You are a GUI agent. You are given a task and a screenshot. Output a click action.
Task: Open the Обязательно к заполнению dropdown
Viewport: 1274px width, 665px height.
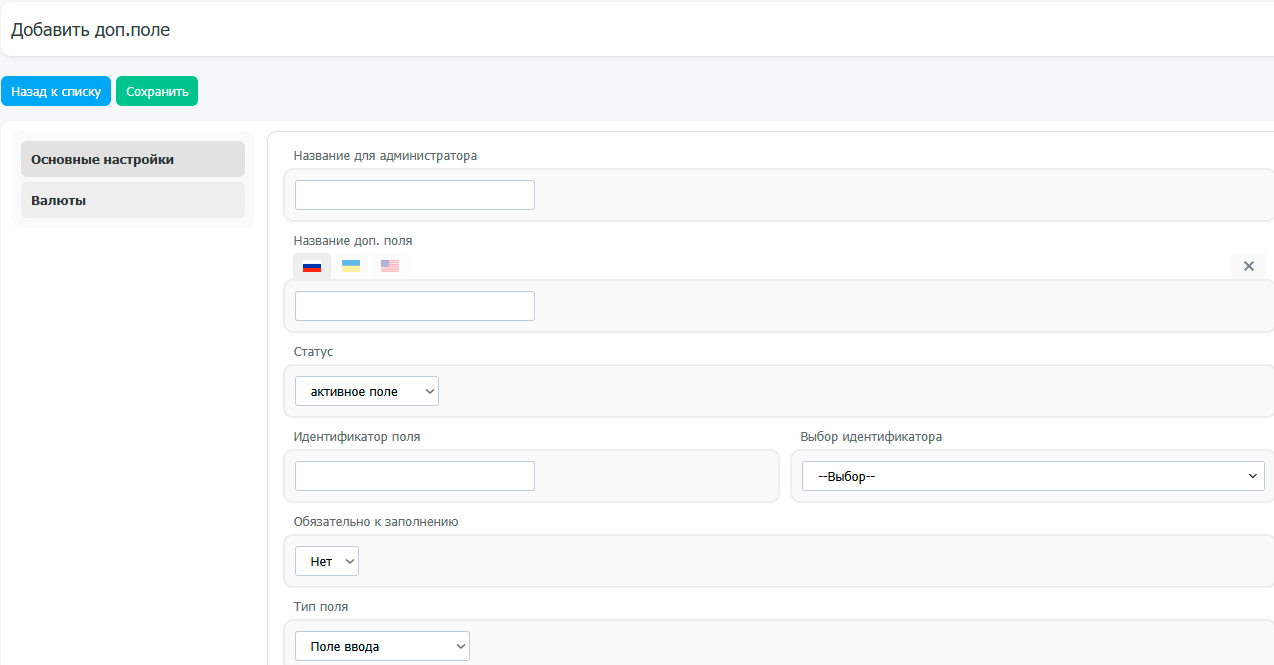pyautogui.click(x=326, y=561)
